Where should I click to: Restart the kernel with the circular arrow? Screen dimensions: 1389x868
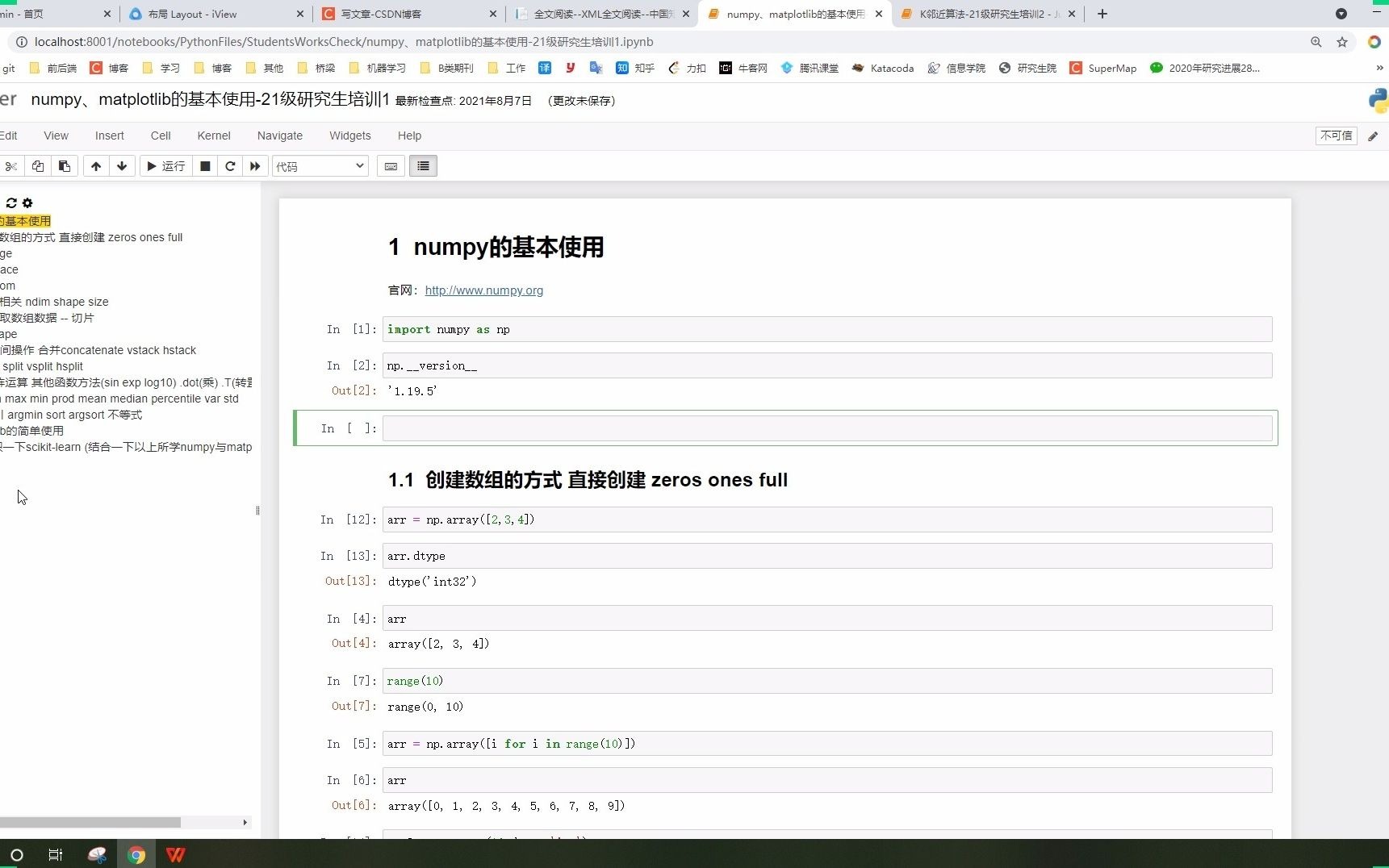pos(230,166)
